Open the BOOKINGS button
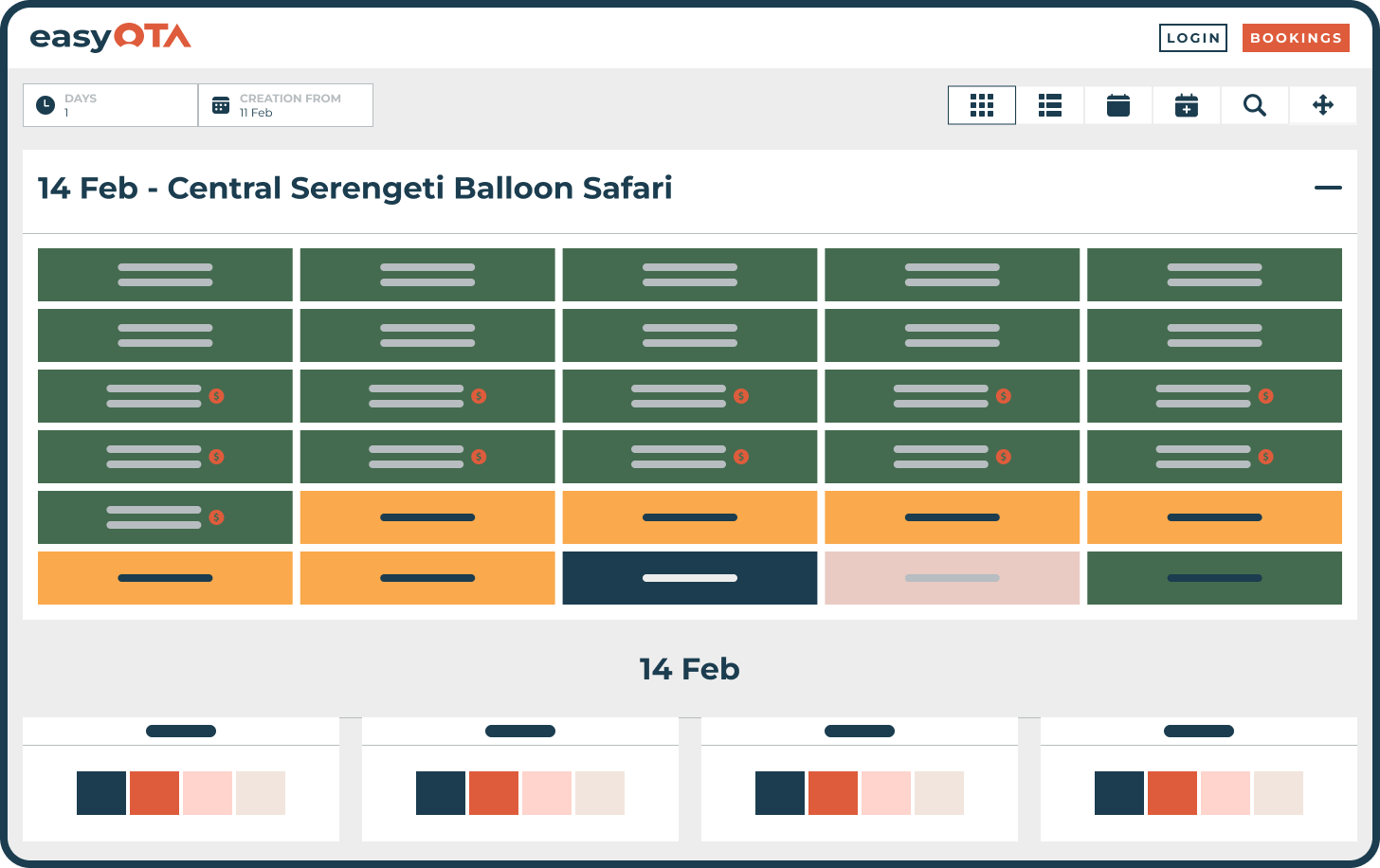Screen dimensions: 1380x868 pos(1296,38)
